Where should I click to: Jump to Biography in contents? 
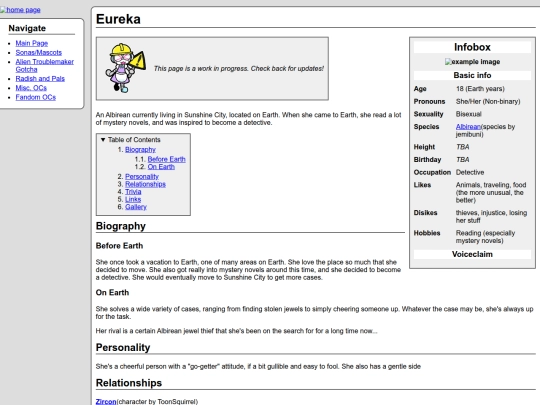coord(140,149)
